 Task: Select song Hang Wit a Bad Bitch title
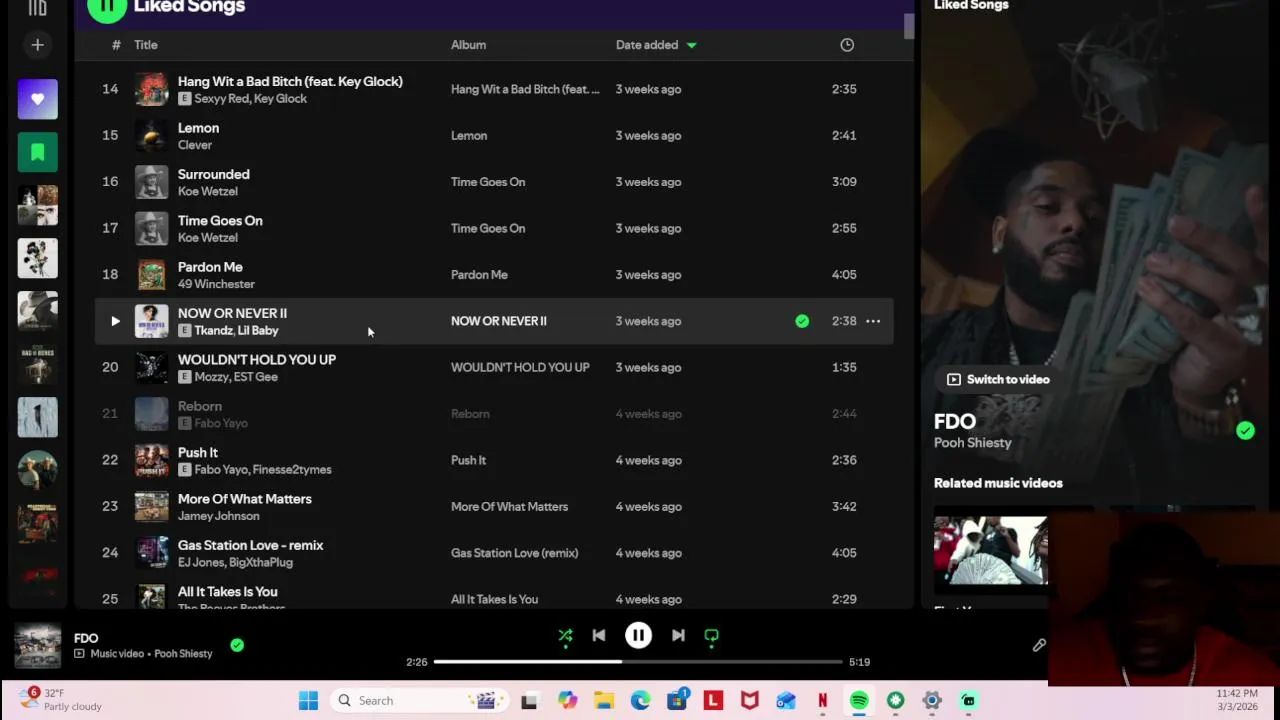point(290,81)
